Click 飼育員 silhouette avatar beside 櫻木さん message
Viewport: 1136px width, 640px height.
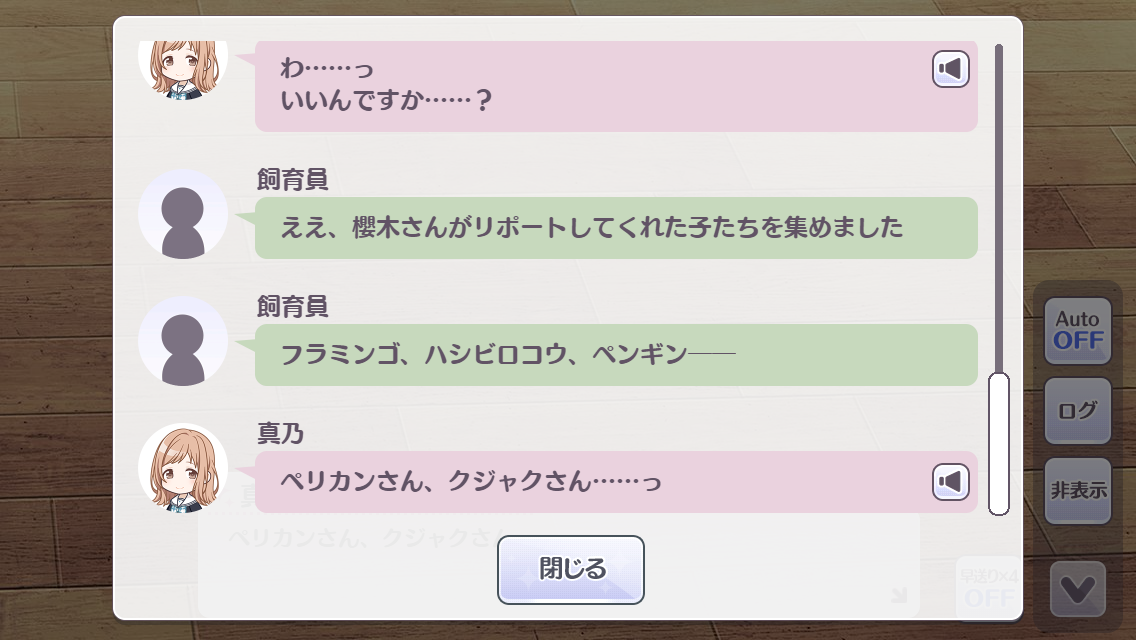coord(182,214)
